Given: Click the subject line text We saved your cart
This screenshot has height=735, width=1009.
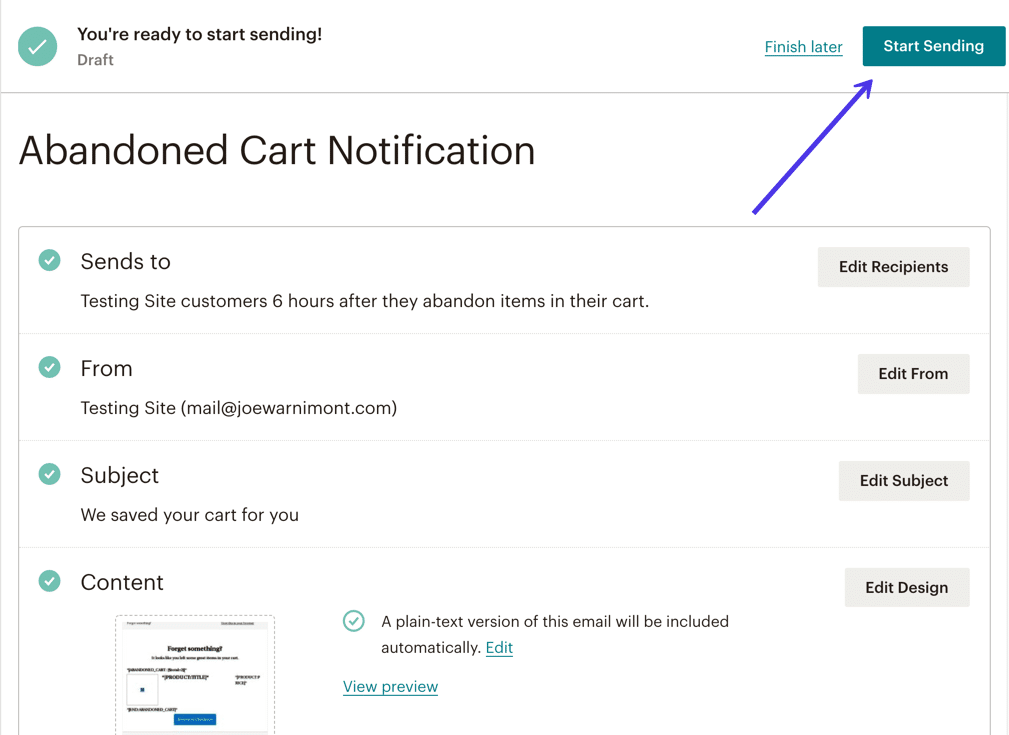Looking at the screenshot, I should pyautogui.click(x=190, y=516).
